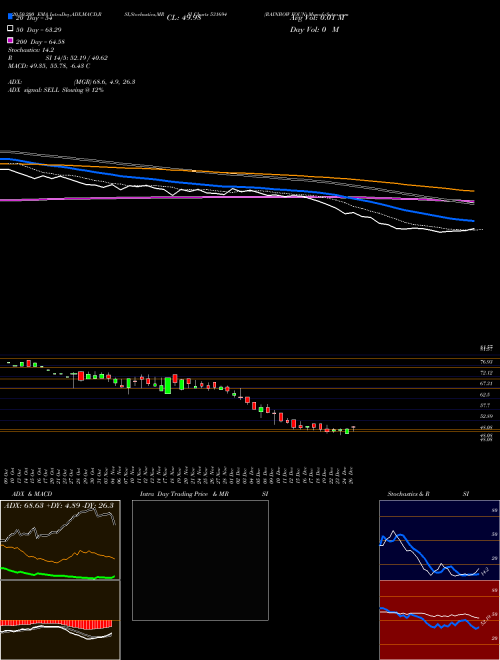Click the 67.31 price axis label

(x=486, y=383)
